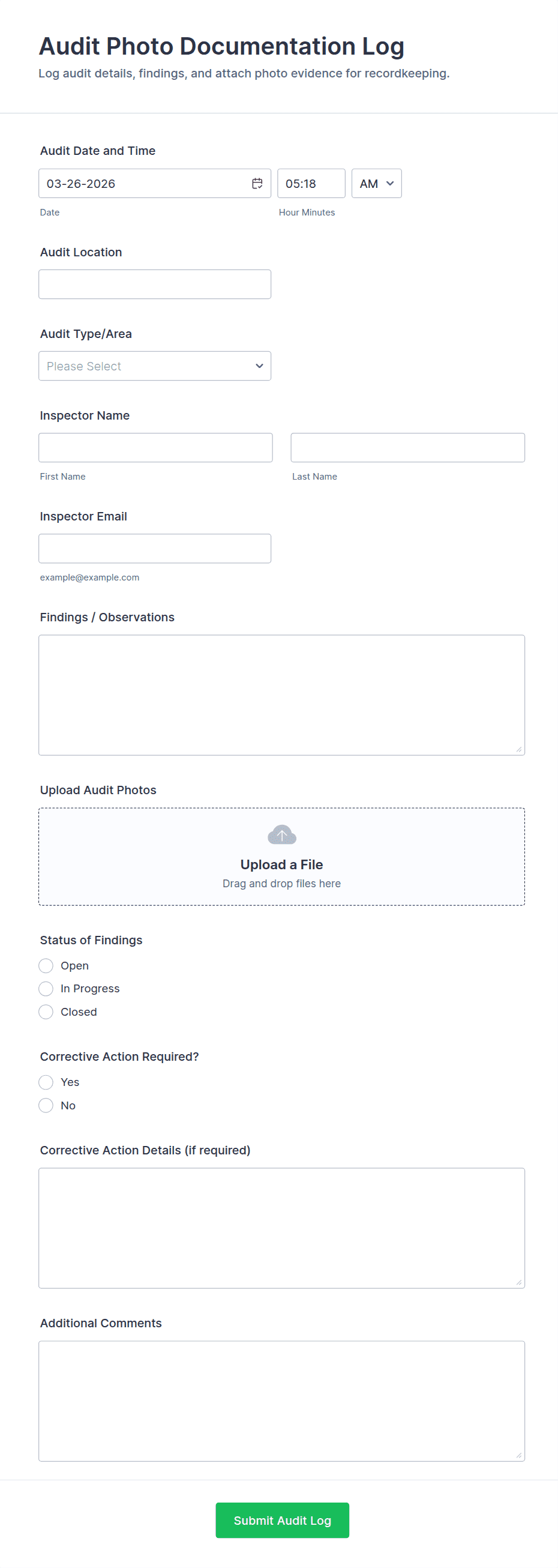Select the In Progress status option

coord(46,989)
